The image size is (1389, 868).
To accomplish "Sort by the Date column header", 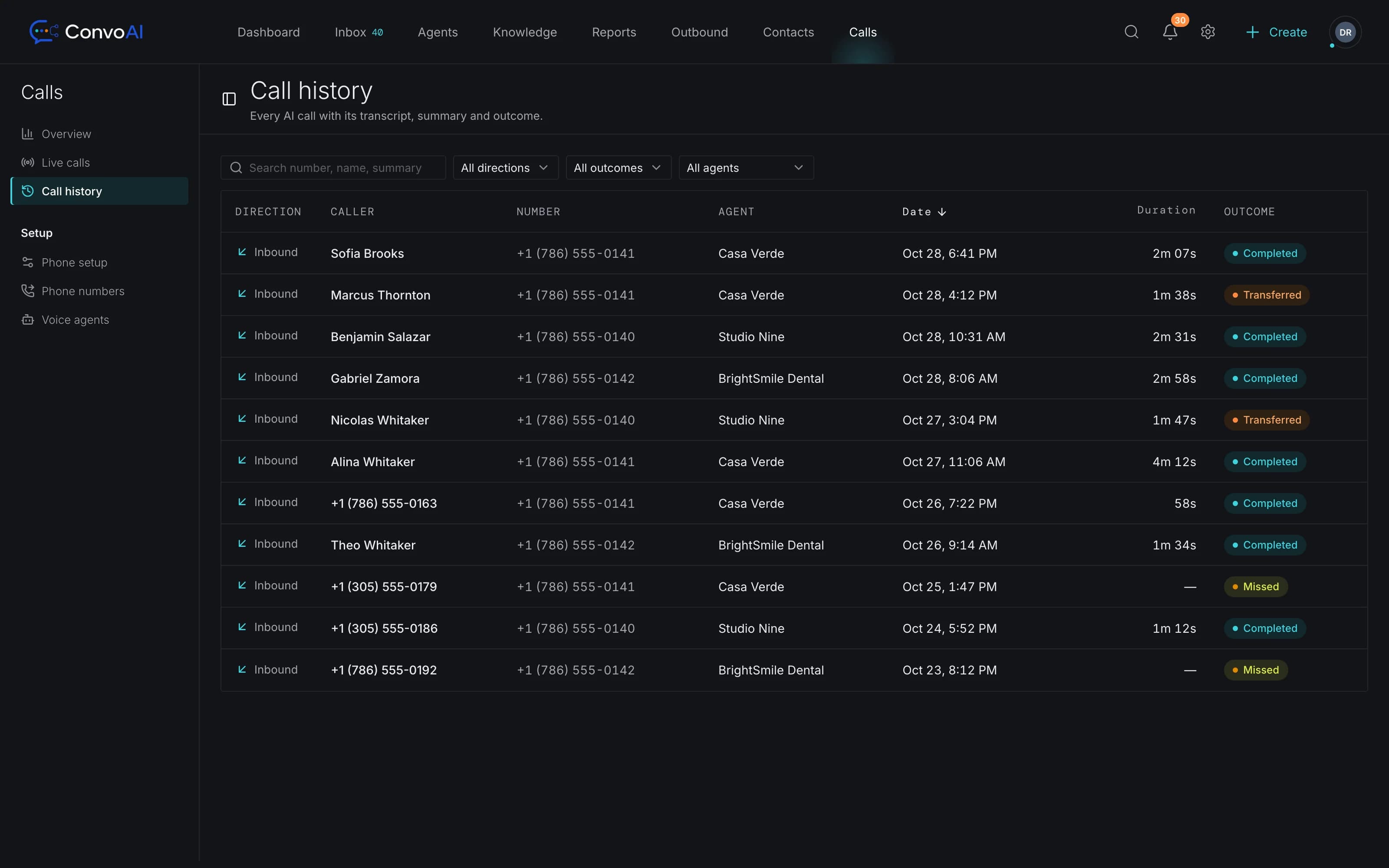I will tap(924, 212).
